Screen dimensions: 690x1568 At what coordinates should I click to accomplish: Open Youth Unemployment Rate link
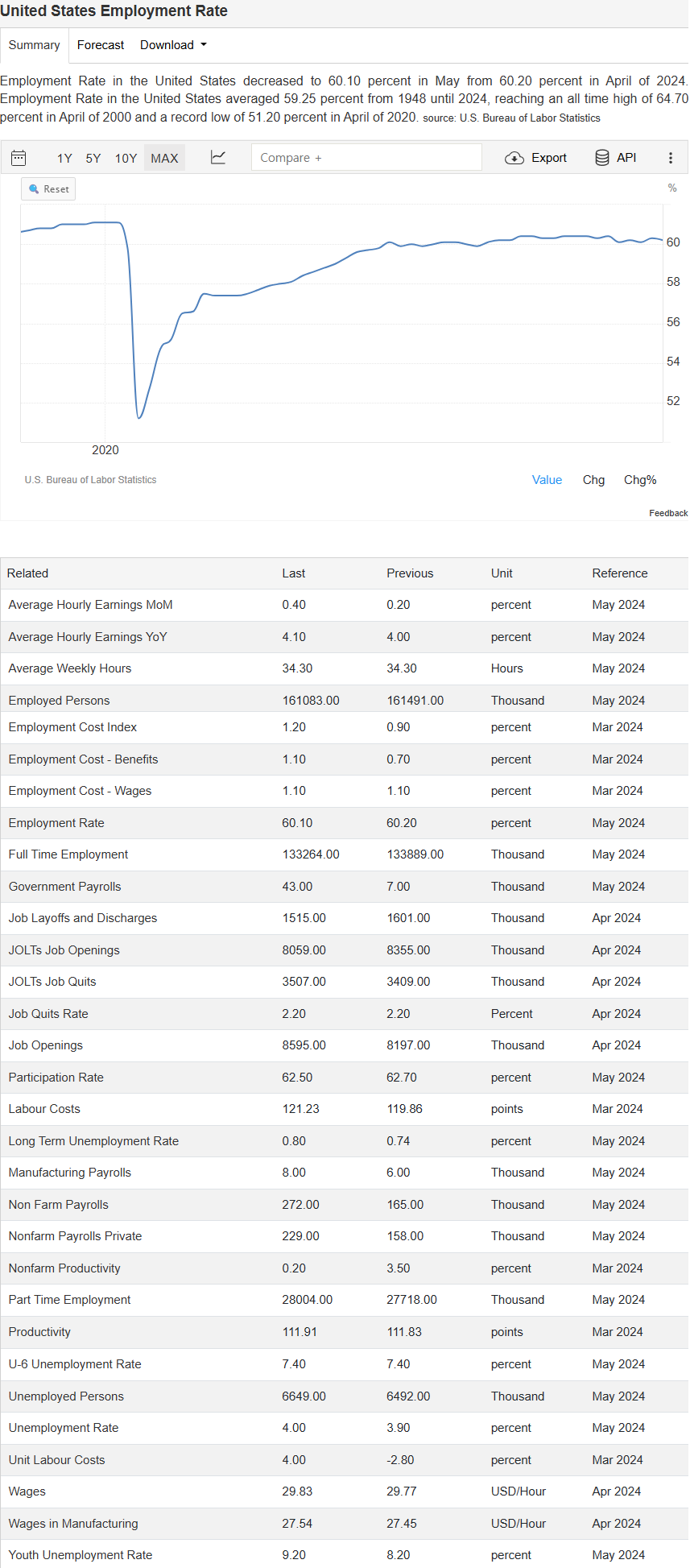(81, 1555)
